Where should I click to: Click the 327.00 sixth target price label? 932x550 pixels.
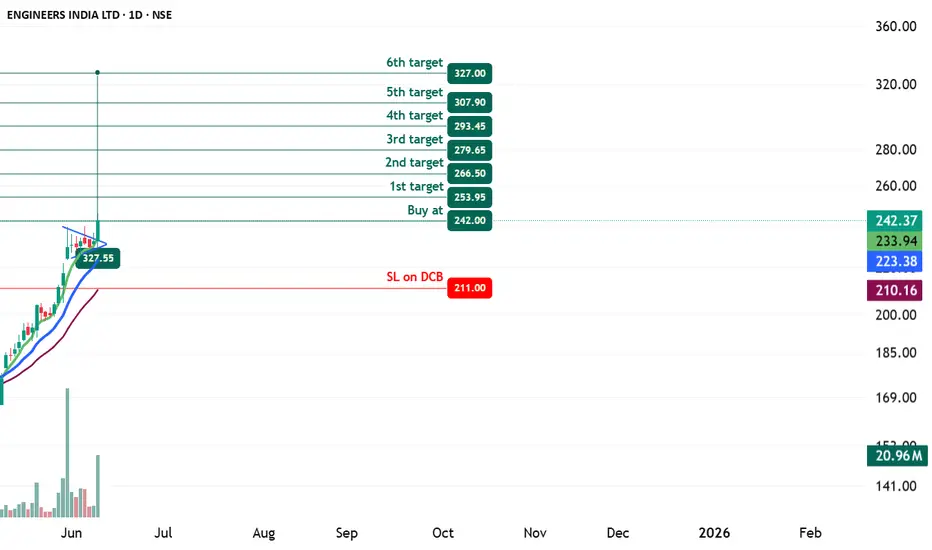tap(470, 73)
